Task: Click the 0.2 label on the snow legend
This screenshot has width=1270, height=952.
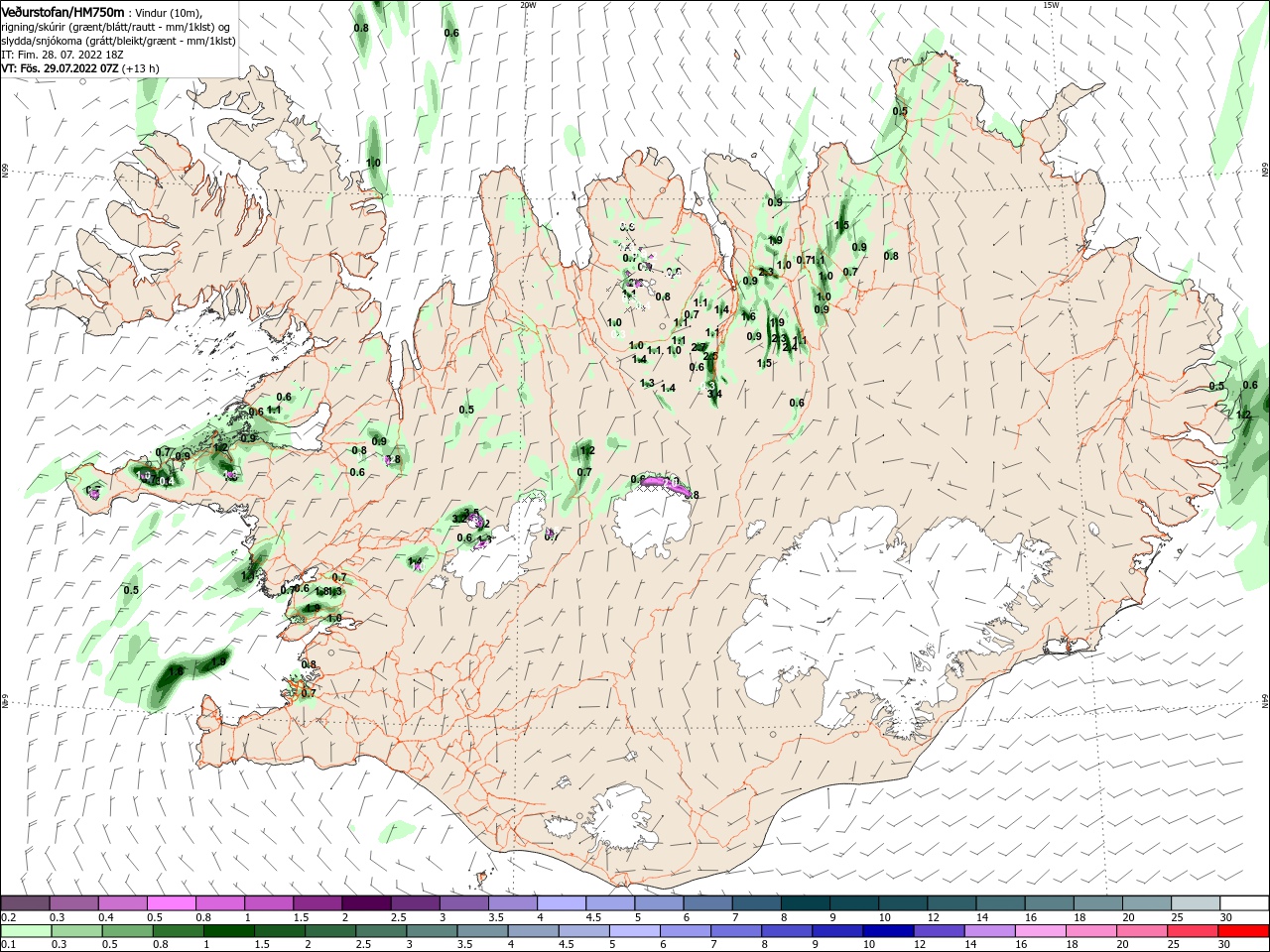Action: coord(9,917)
